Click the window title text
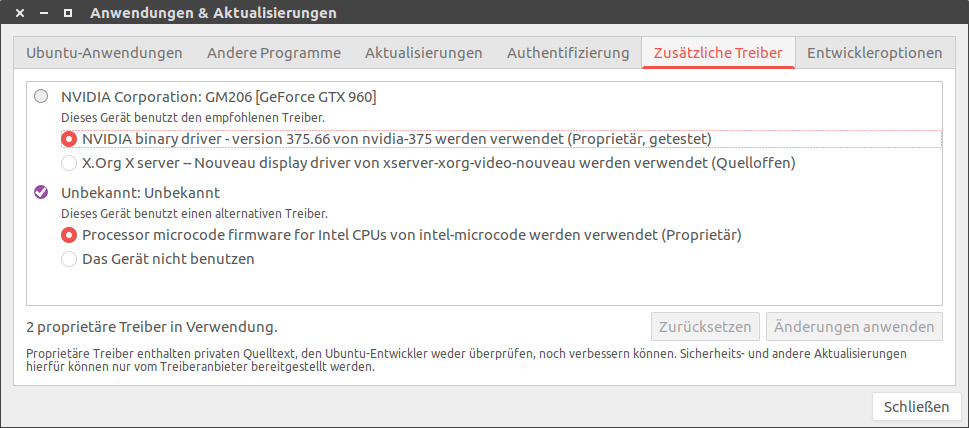 tap(213, 14)
